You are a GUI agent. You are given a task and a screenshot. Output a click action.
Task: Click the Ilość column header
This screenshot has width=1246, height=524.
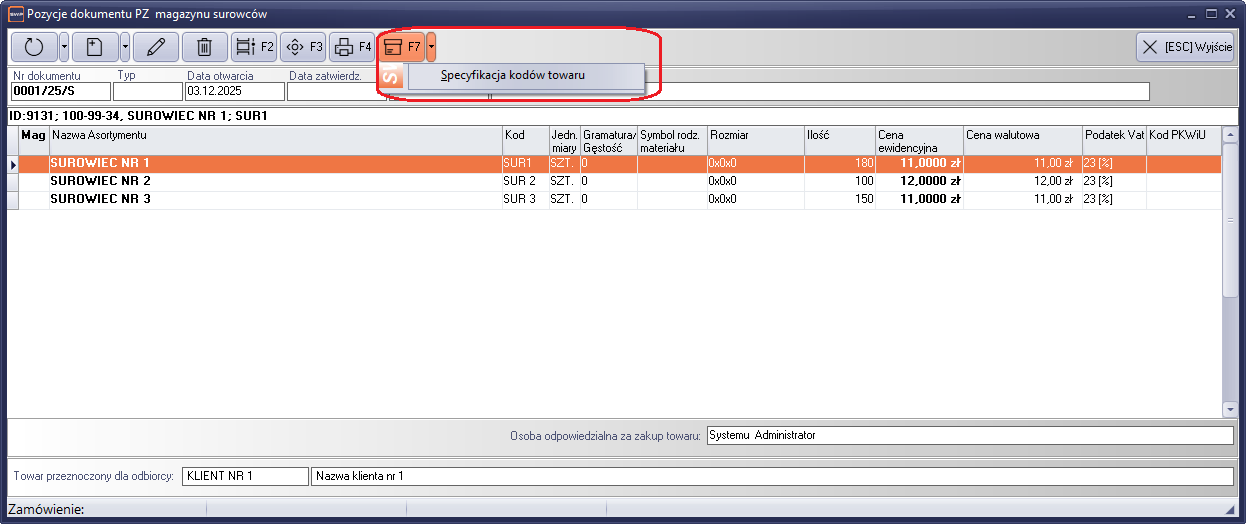tap(838, 135)
